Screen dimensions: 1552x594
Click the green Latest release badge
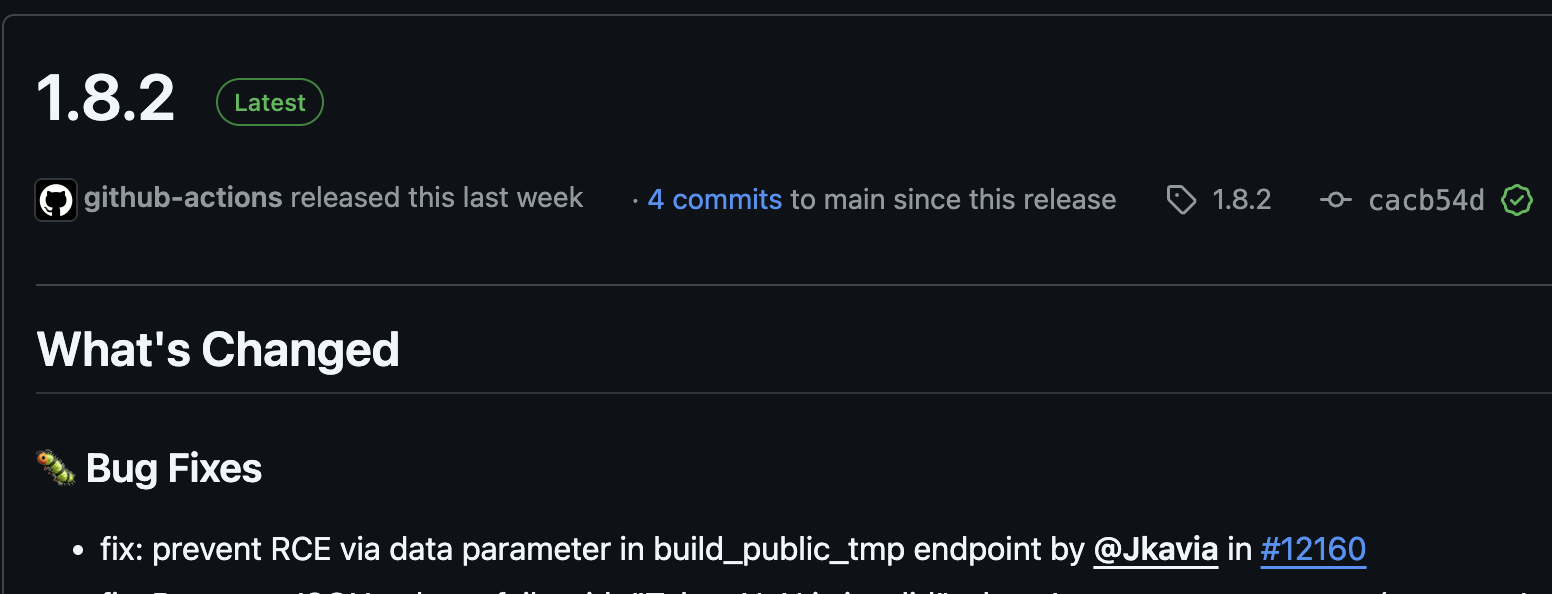(x=270, y=102)
